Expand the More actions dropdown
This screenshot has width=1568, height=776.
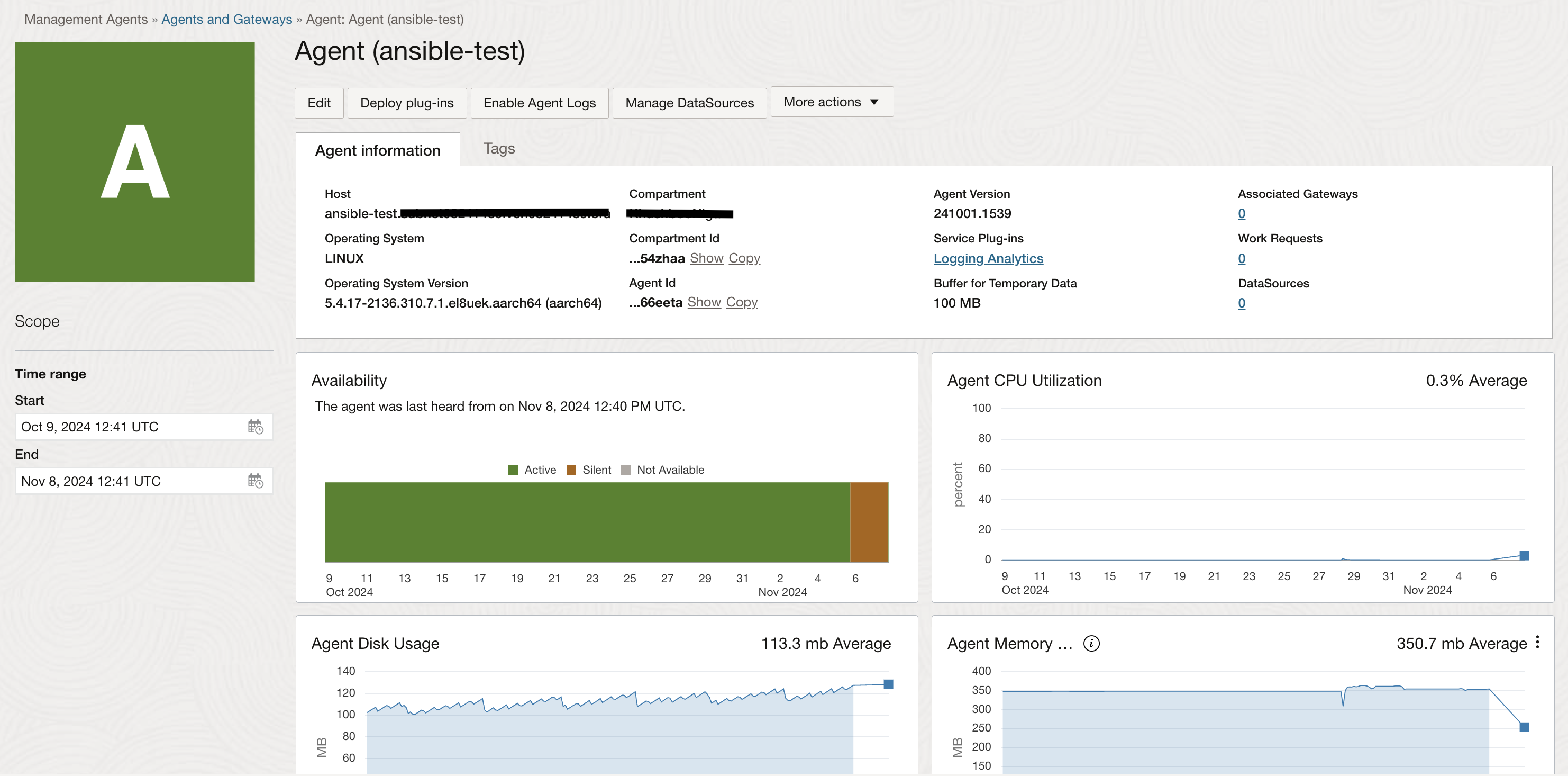[x=831, y=102]
